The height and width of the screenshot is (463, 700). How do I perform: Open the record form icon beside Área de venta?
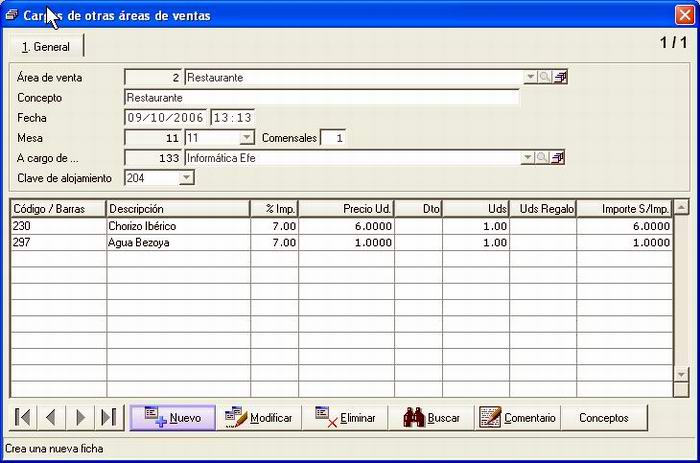tap(560, 77)
